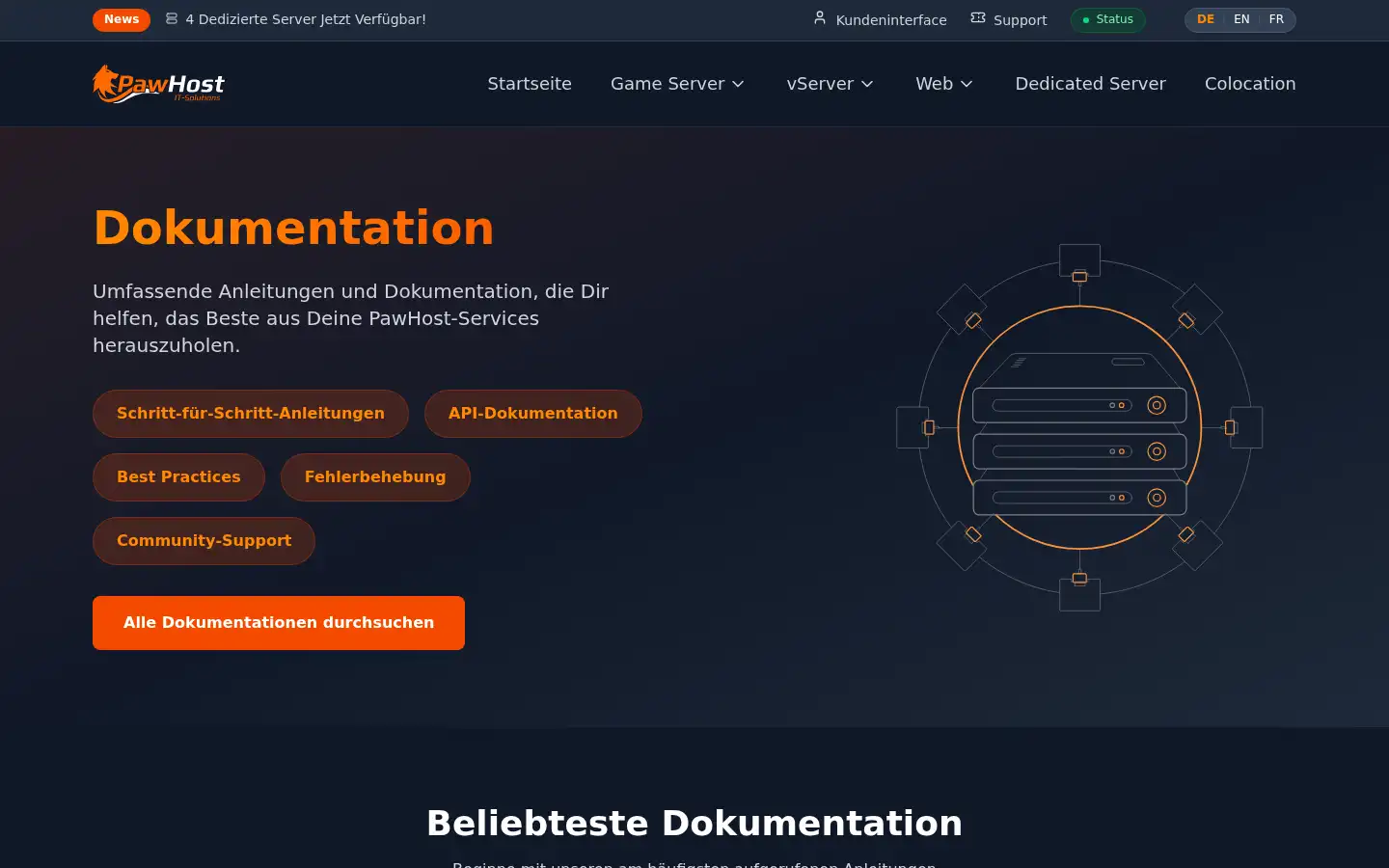Click Alle Dokumentationen durchsuchen button
Viewport: 1389px width, 868px height.
click(279, 623)
